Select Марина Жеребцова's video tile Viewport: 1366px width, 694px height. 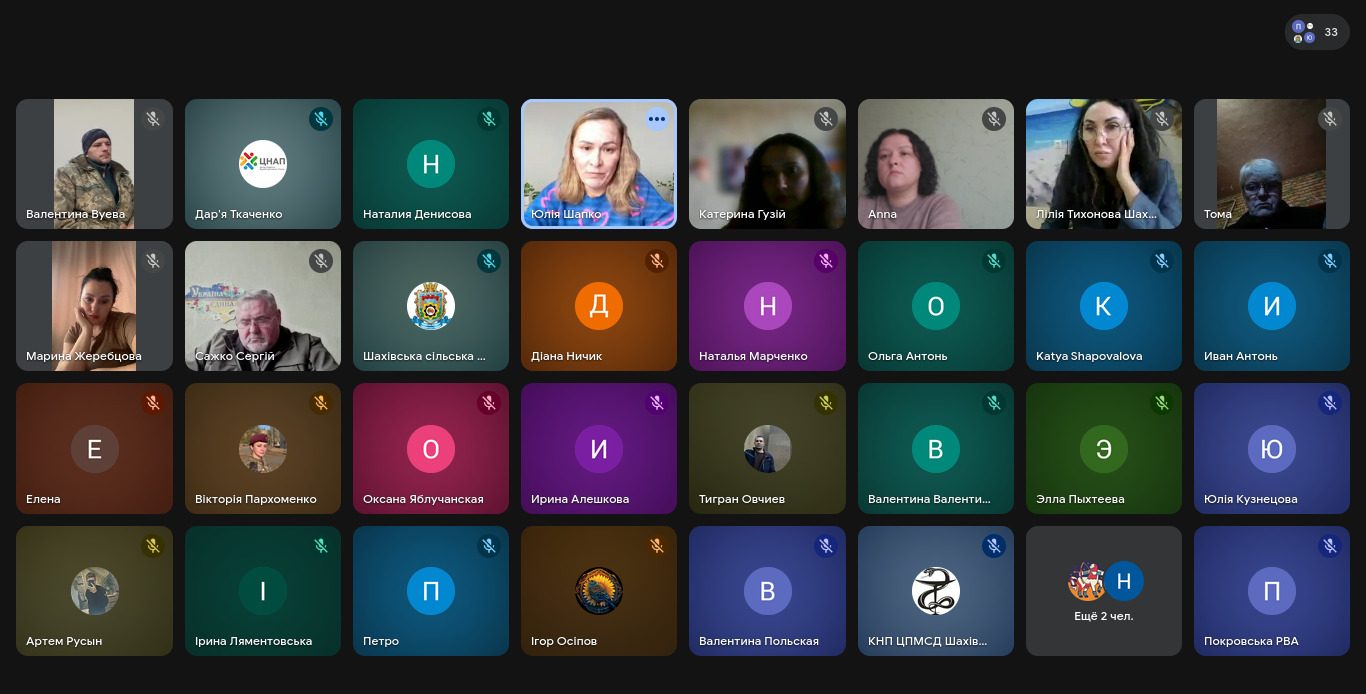point(94,306)
